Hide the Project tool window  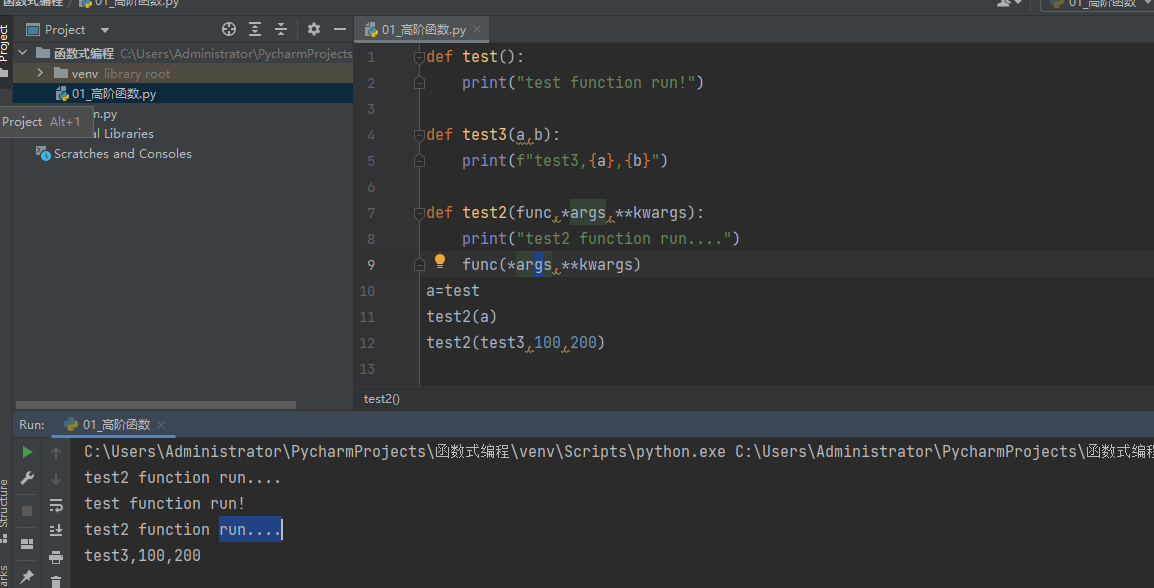tap(339, 29)
